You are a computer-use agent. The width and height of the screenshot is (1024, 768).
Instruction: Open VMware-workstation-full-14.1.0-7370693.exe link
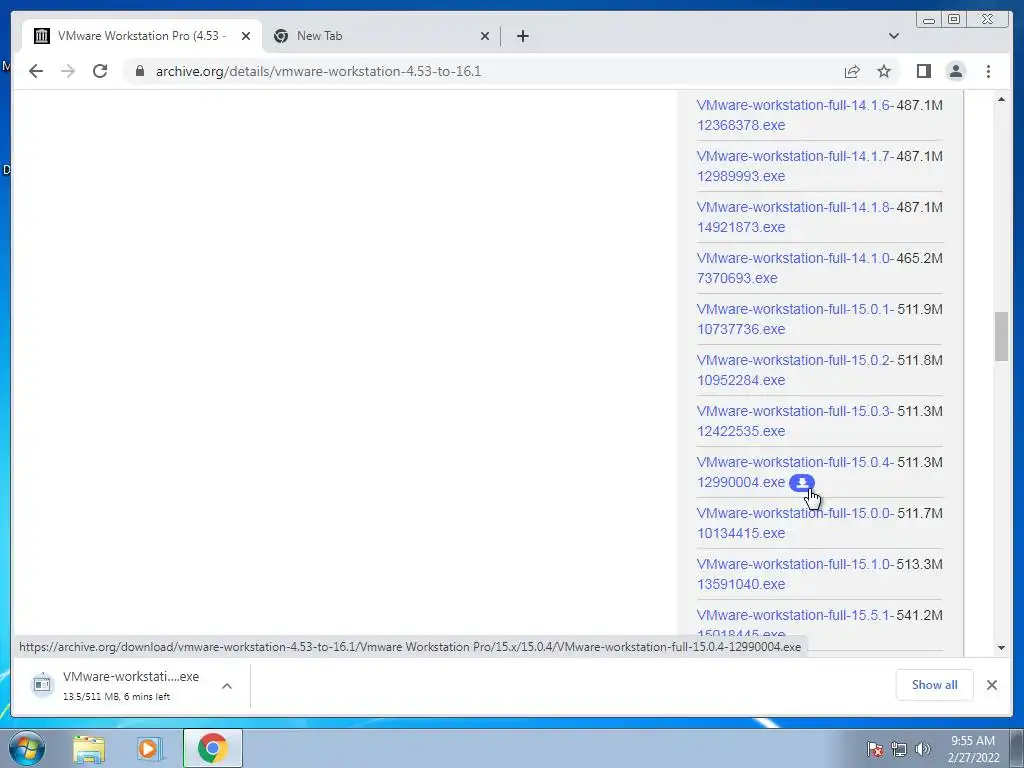coord(794,268)
